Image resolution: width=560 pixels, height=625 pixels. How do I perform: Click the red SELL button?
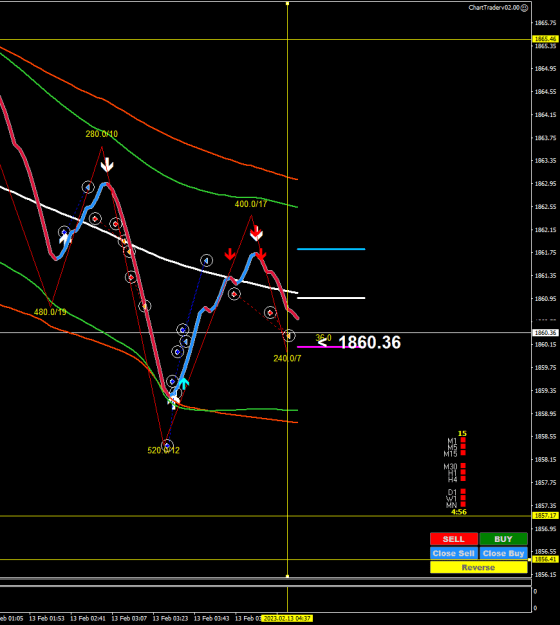point(454,539)
